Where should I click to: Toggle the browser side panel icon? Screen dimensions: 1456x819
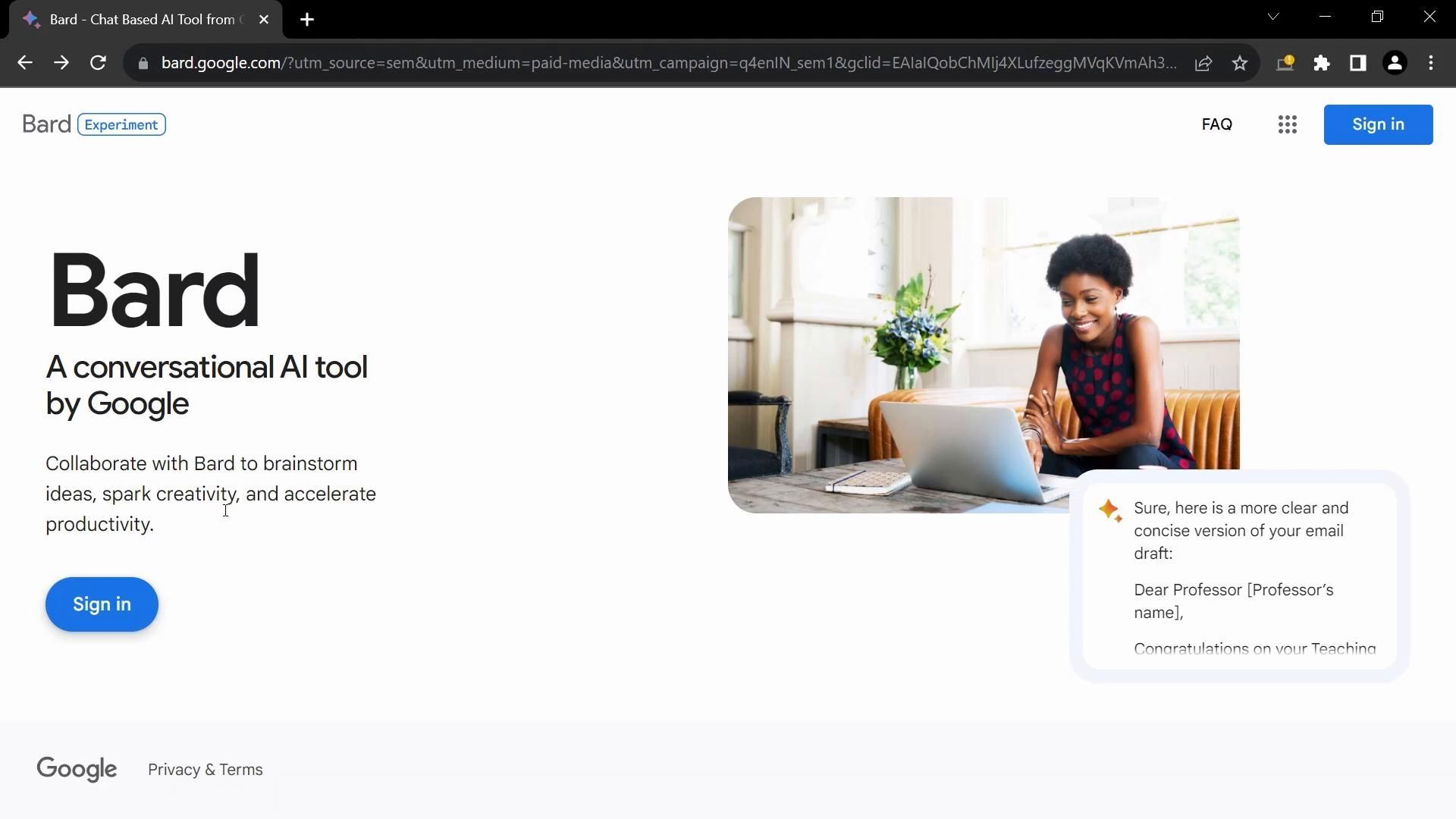(1358, 63)
